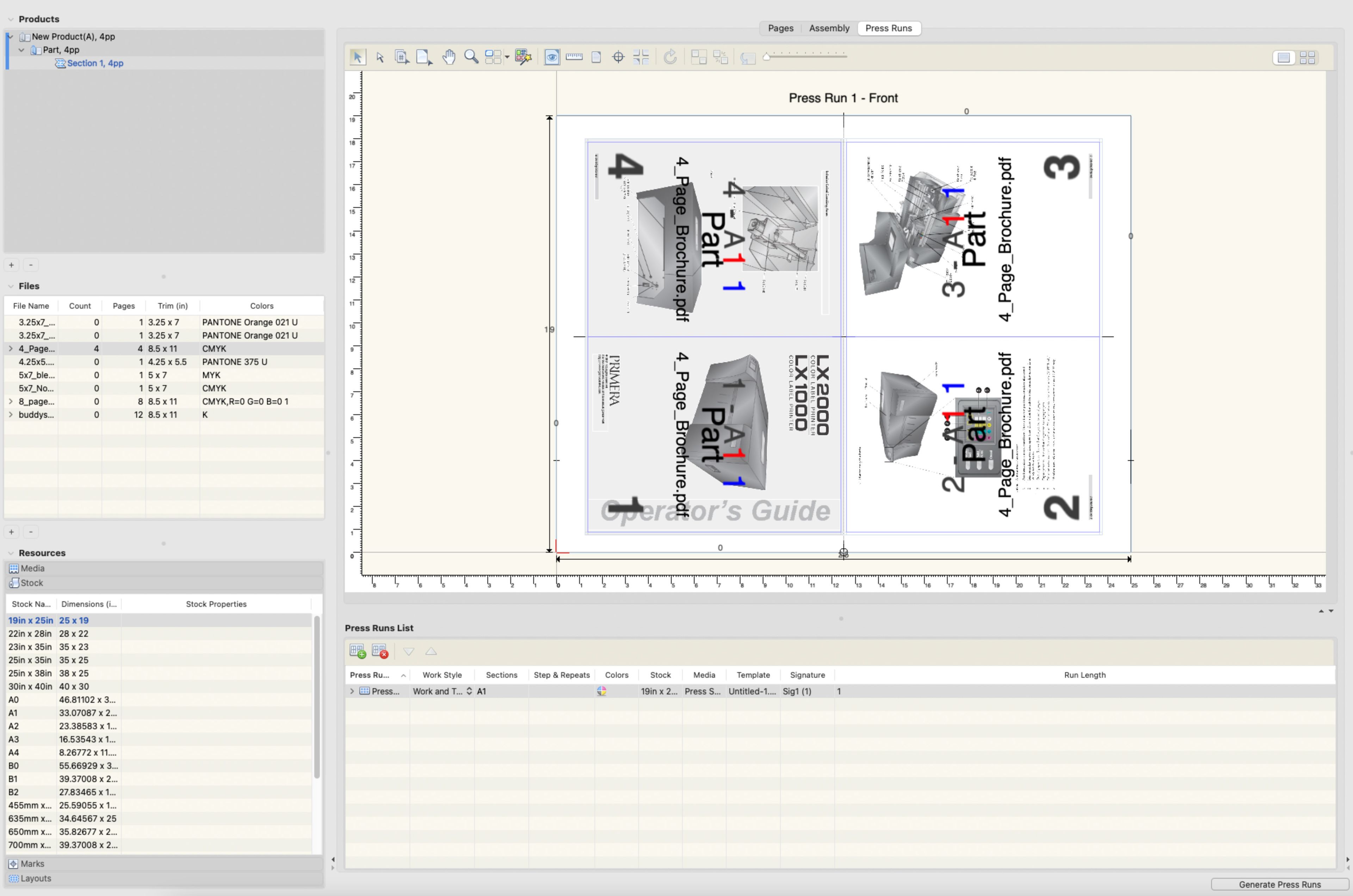Switch to single layout view mode
The height and width of the screenshot is (896, 1353).
(1284, 58)
